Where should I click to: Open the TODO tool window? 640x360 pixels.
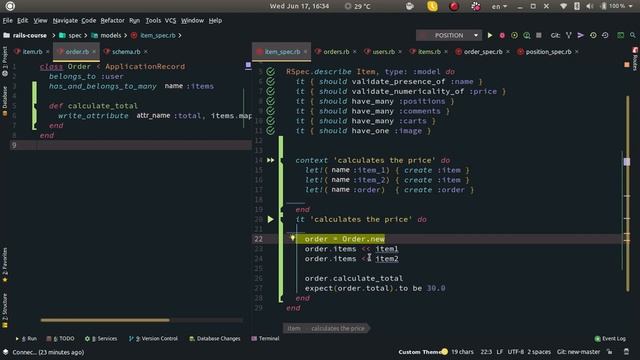[60, 338]
